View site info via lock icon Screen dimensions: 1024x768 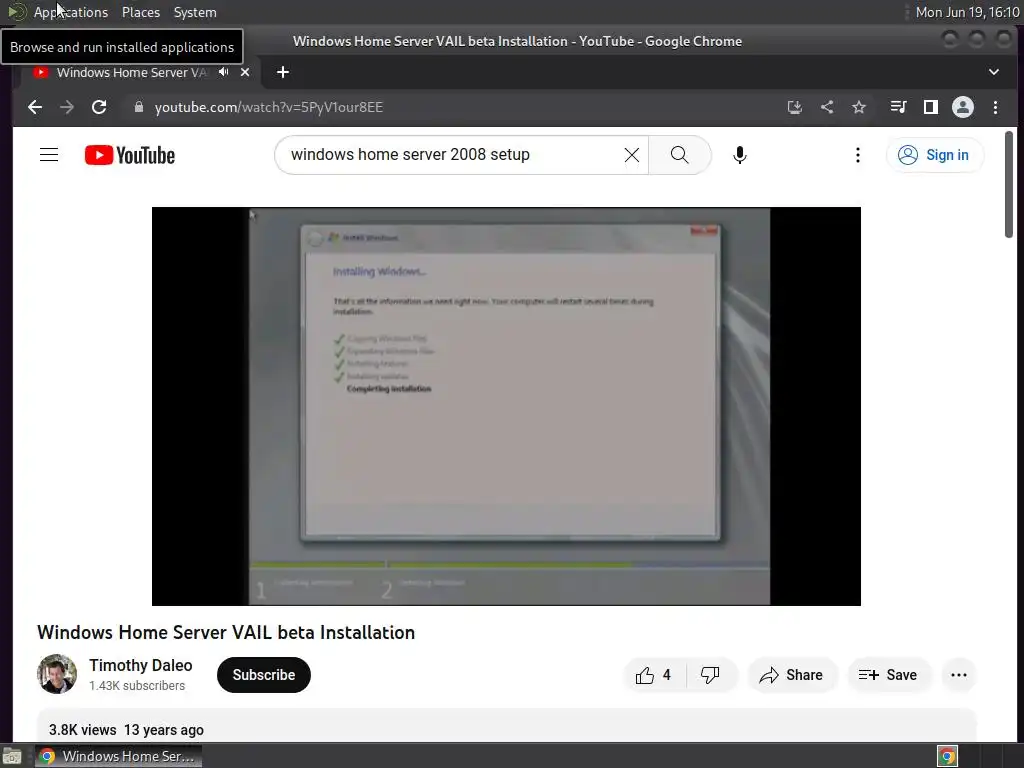click(138, 107)
